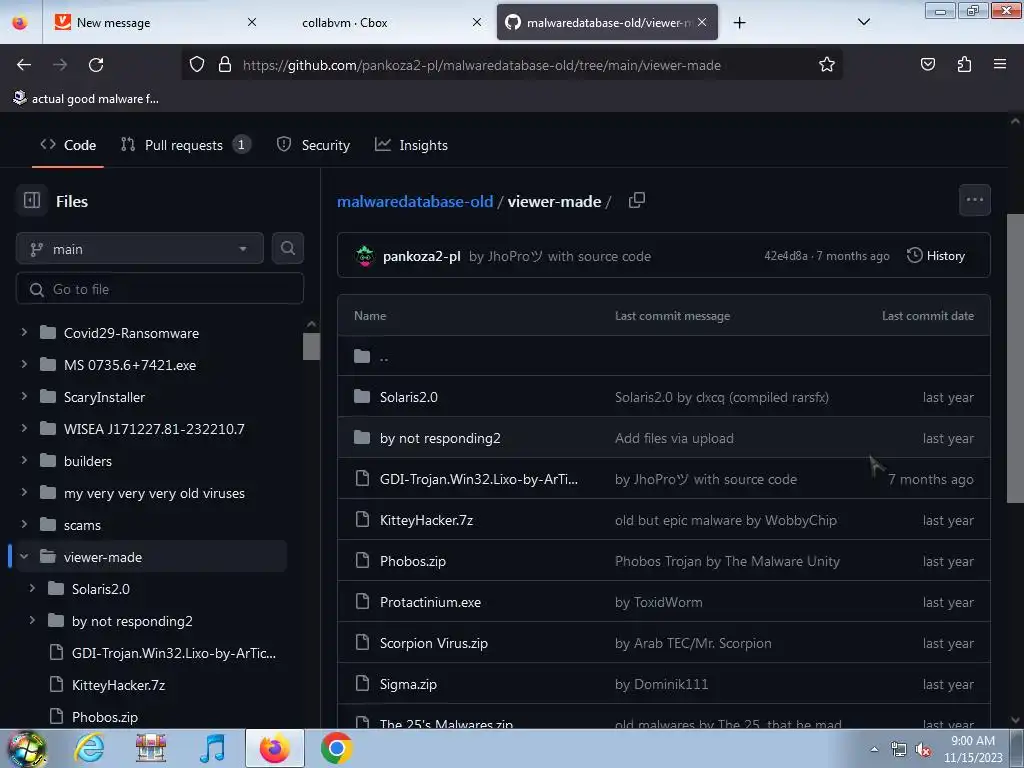
Task: Open the Firefox hamburger menu
Action: pyautogui.click(x=1000, y=64)
